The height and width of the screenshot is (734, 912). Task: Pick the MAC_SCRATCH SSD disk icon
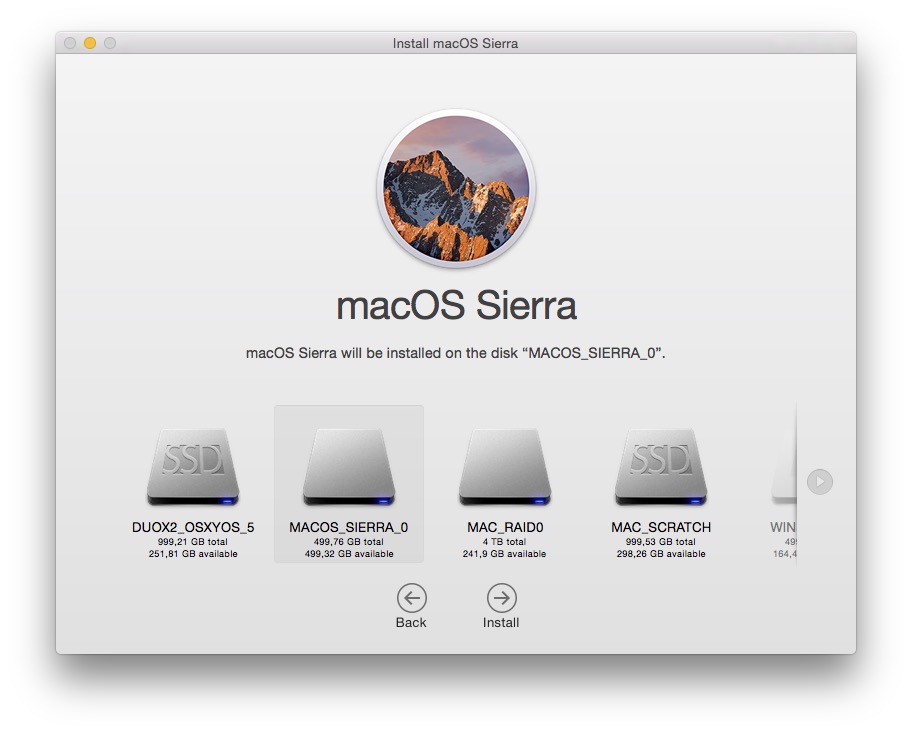[661, 468]
